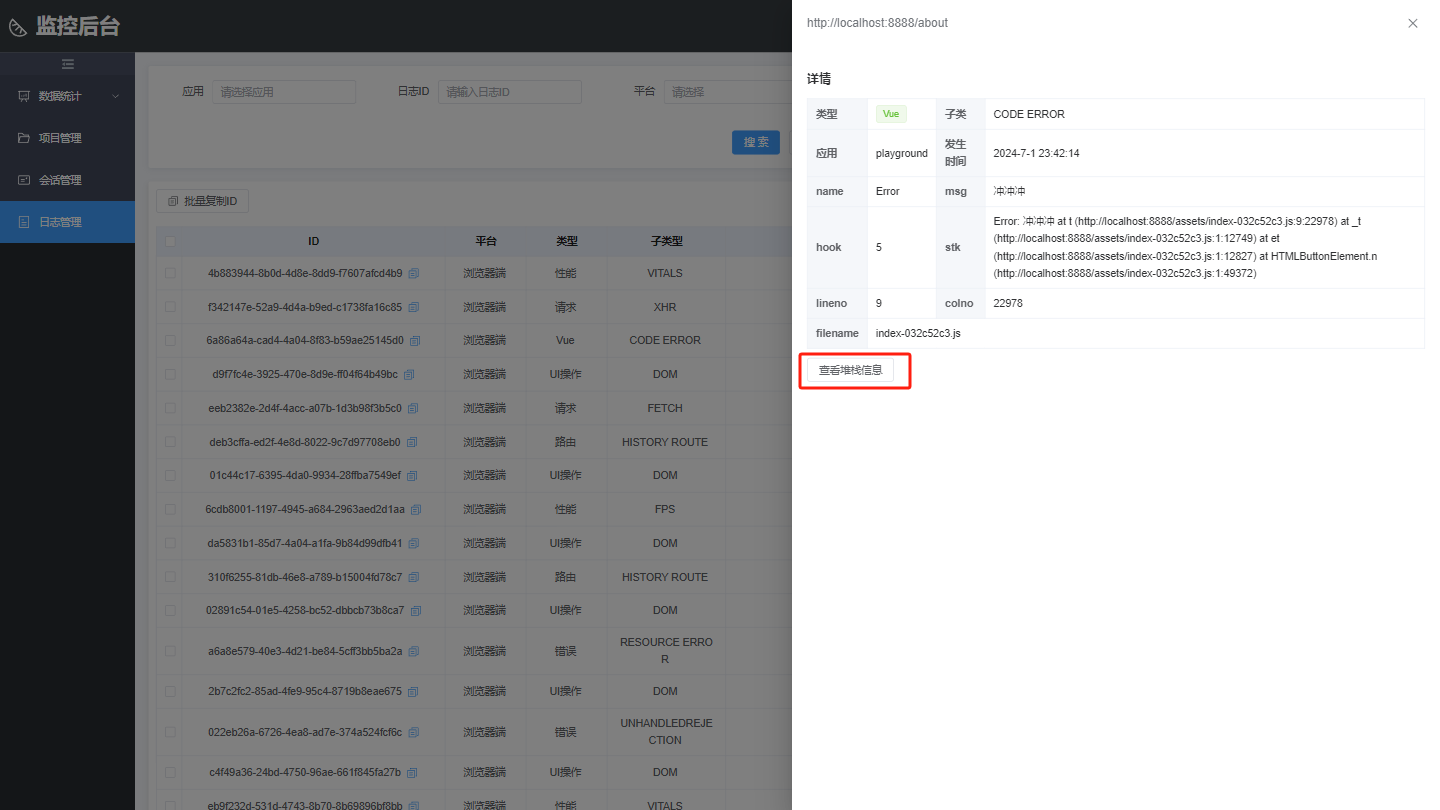
Task: Click the 查看堆栈信息 button
Action: click(850, 370)
